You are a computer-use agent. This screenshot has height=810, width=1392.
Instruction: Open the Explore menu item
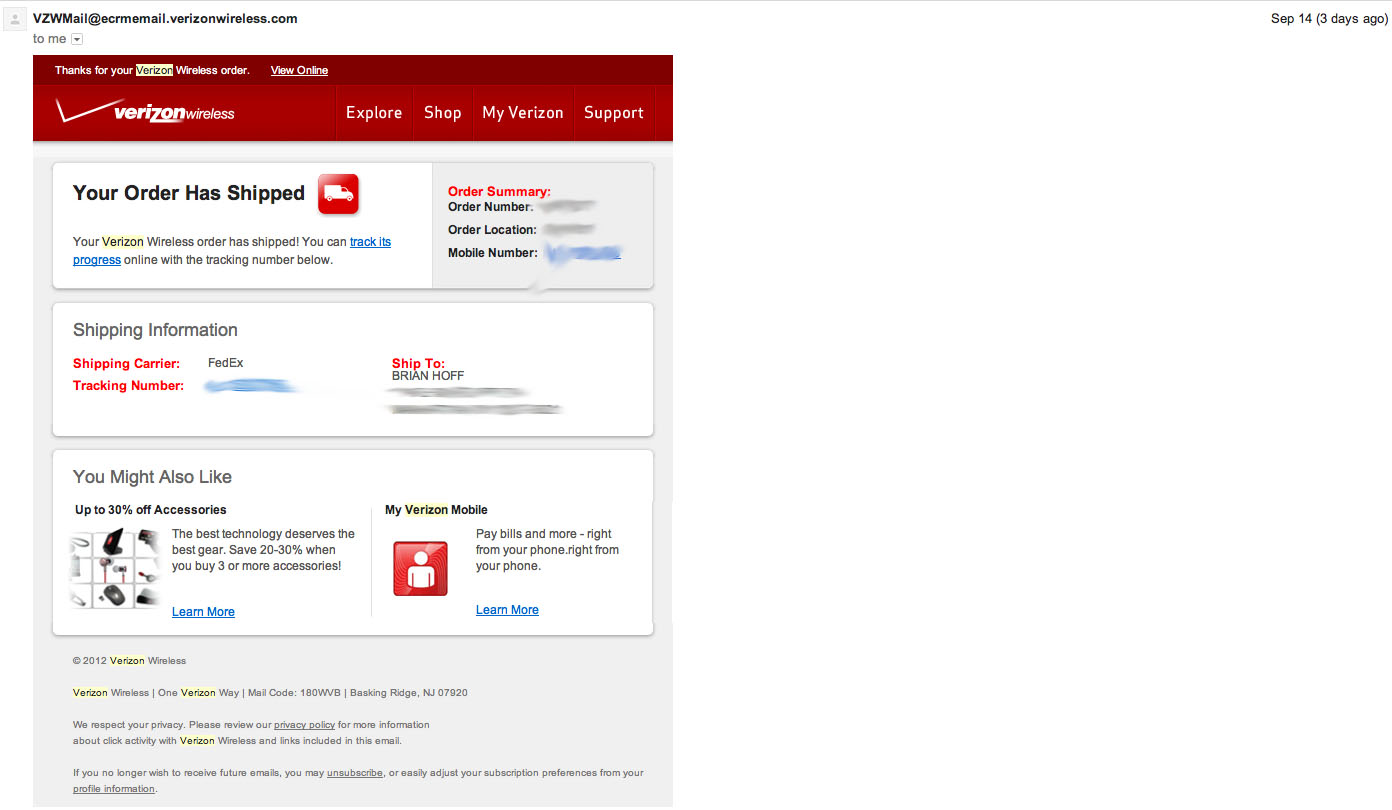pyautogui.click(x=374, y=113)
